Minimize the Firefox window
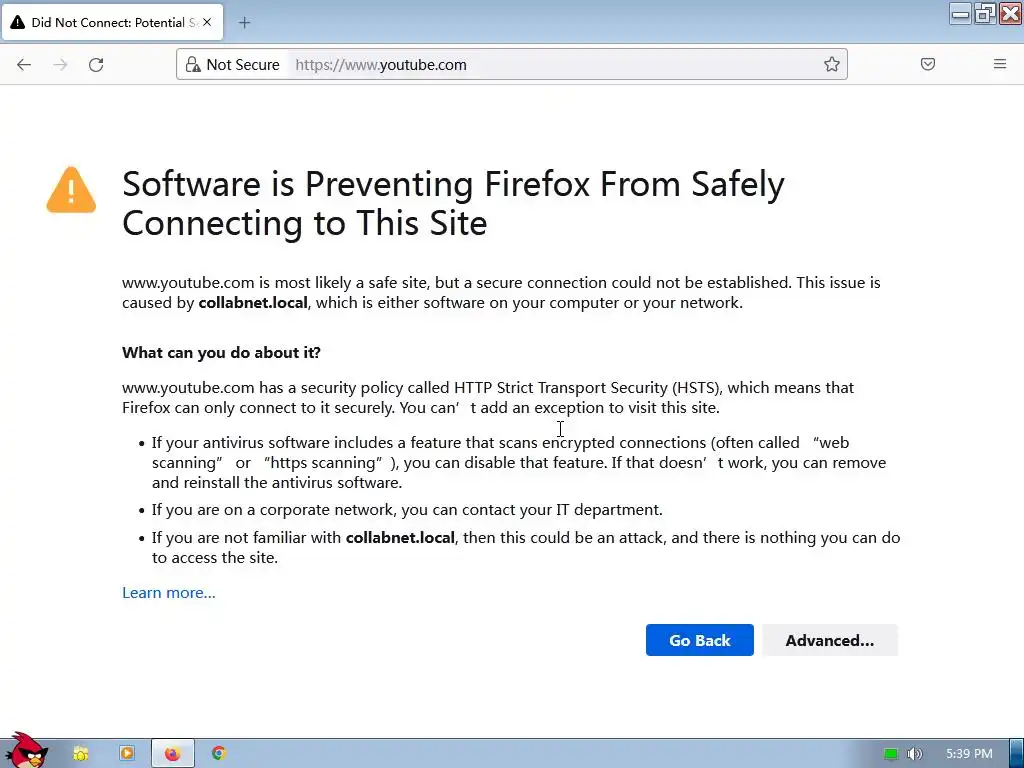 click(x=960, y=13)
